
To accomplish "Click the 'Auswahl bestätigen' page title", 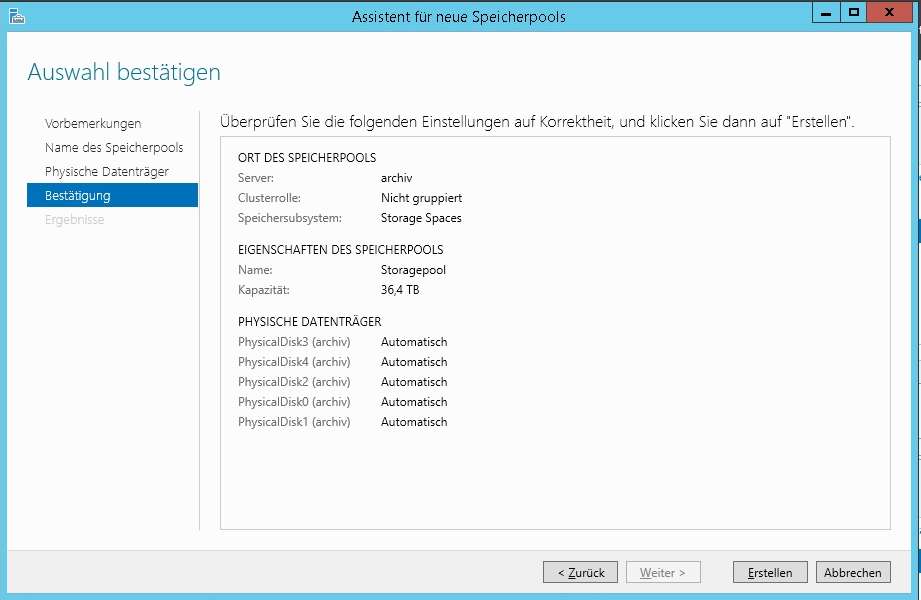I will pyautogui.click(x=124, y=72).
